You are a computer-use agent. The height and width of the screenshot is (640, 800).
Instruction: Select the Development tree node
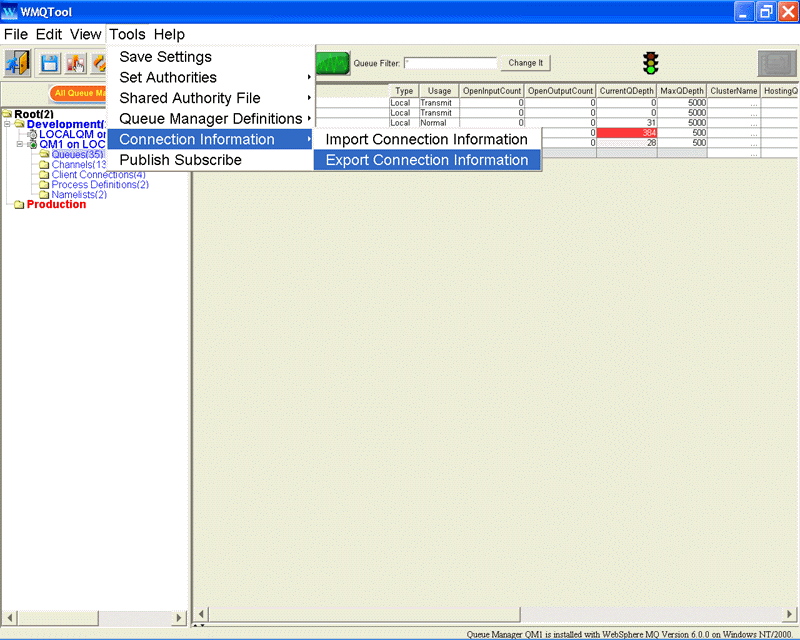66,124
